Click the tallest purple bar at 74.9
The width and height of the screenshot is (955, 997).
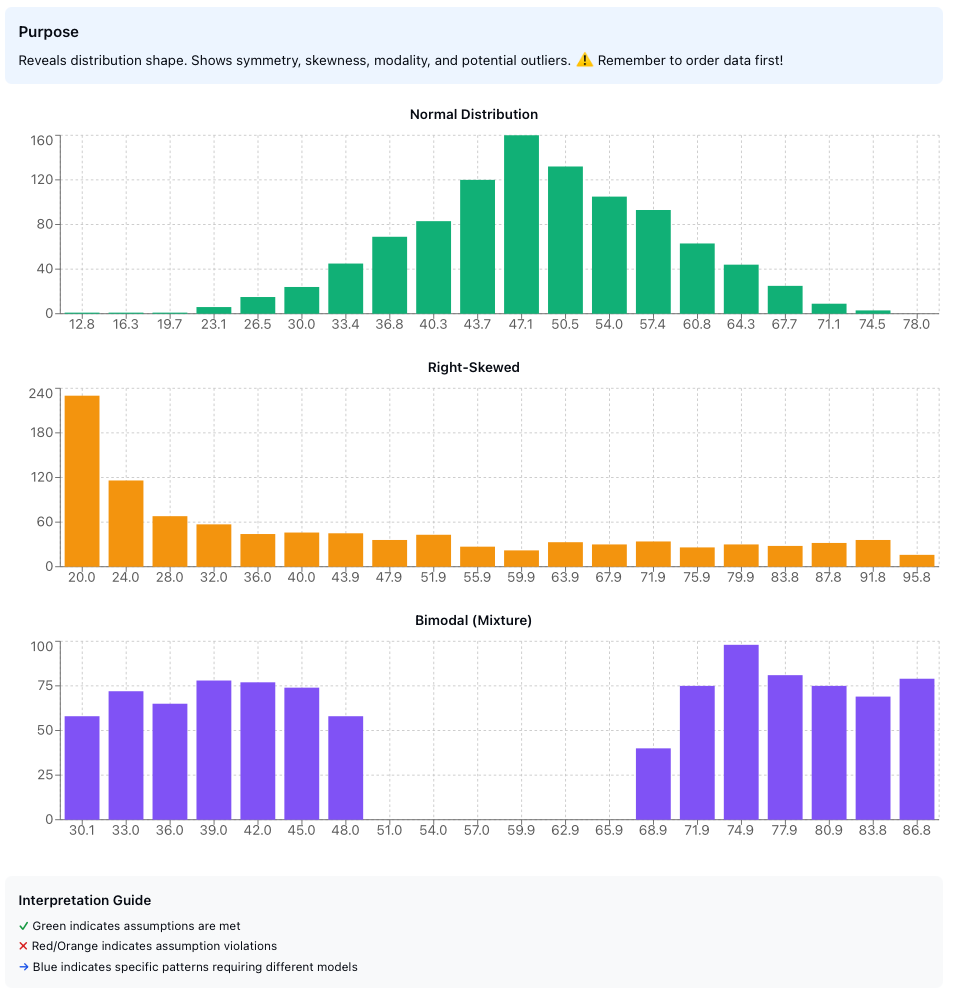(740, 730)
